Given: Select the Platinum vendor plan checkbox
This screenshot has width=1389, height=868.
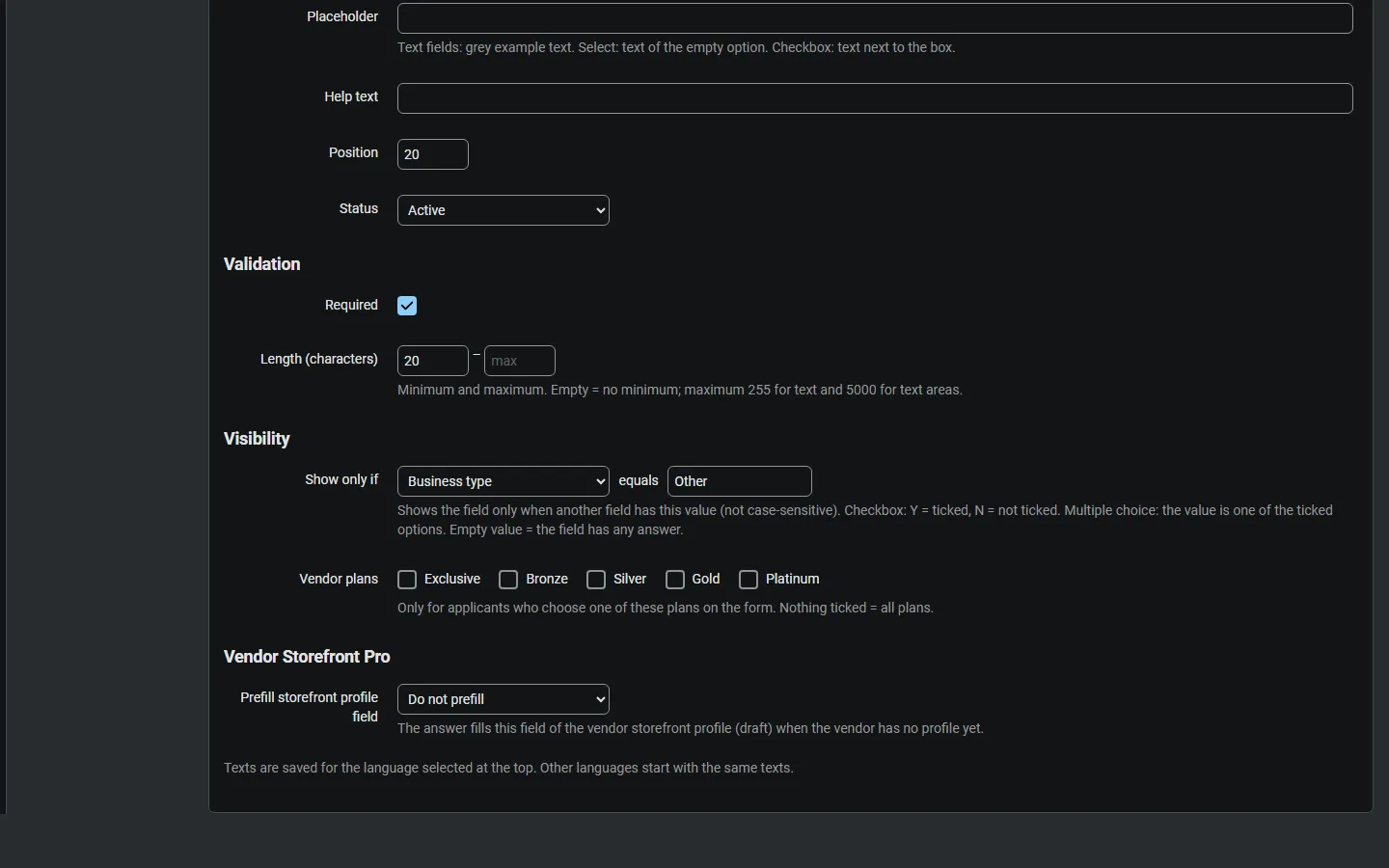Looking at the screenshot, I should coord(749,580).
